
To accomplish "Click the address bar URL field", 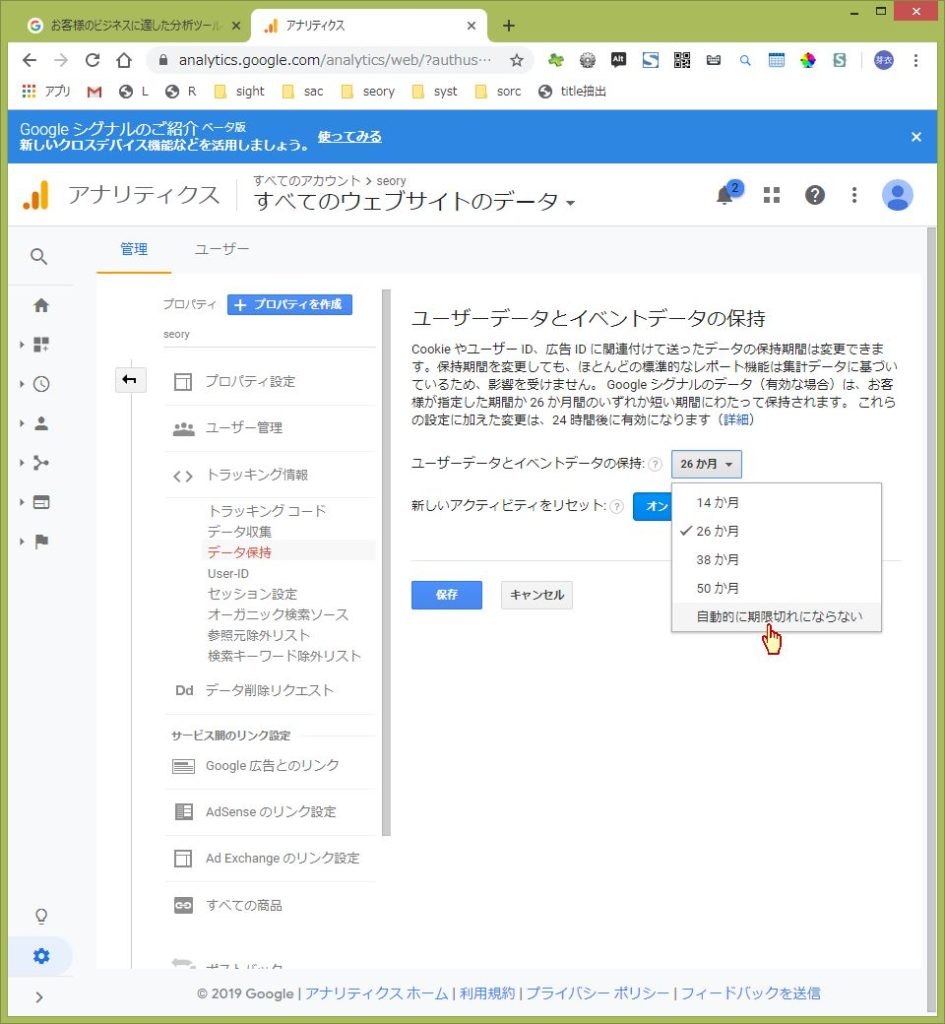I will coord(334,60).
